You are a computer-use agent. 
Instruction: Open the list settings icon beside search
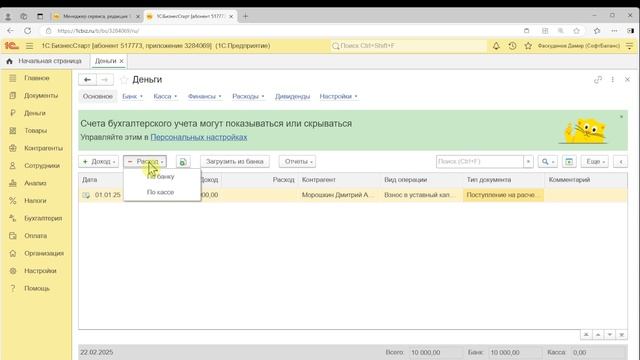click(x=569, y=162)
